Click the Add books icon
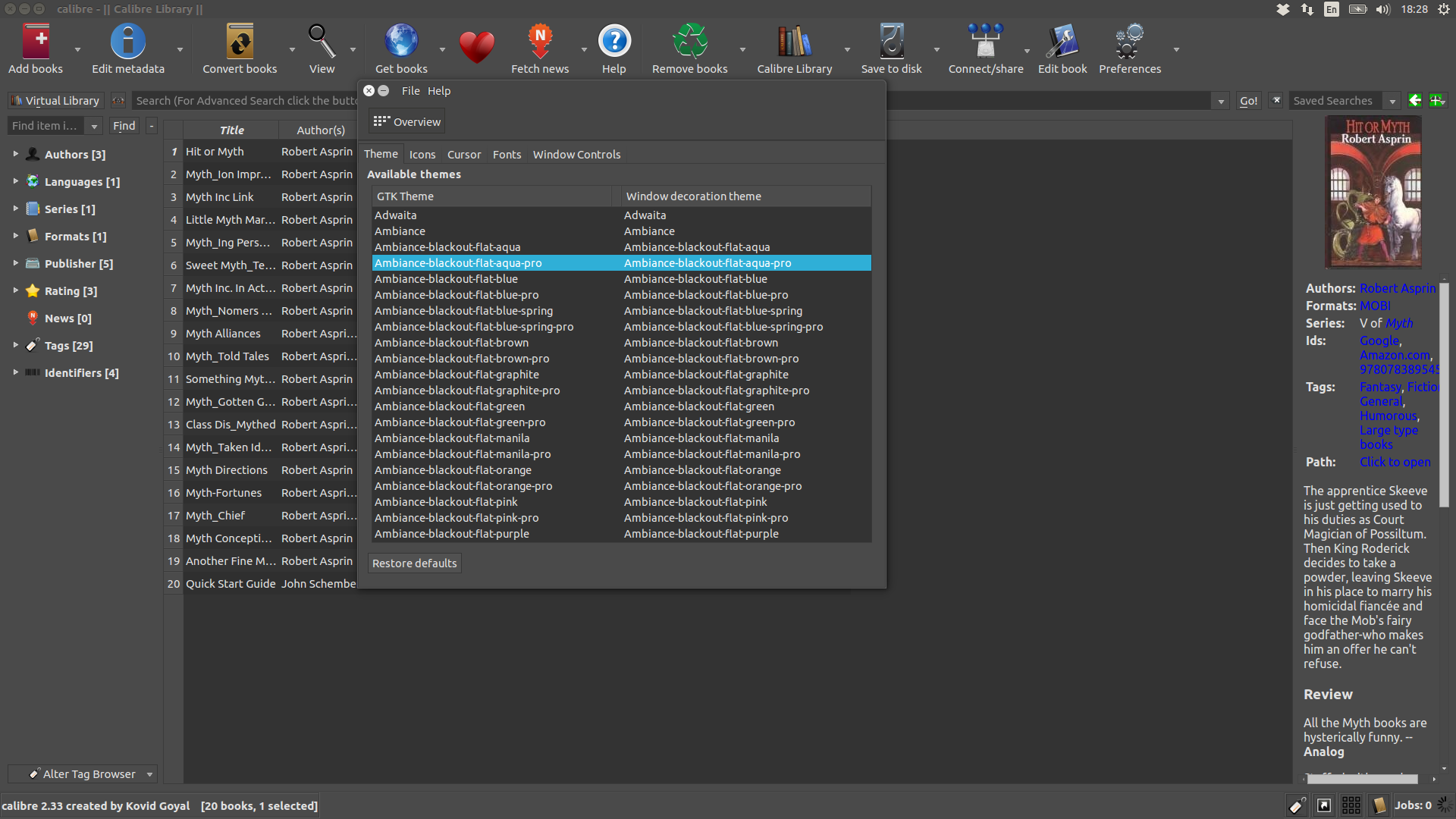 pos(36,42)
